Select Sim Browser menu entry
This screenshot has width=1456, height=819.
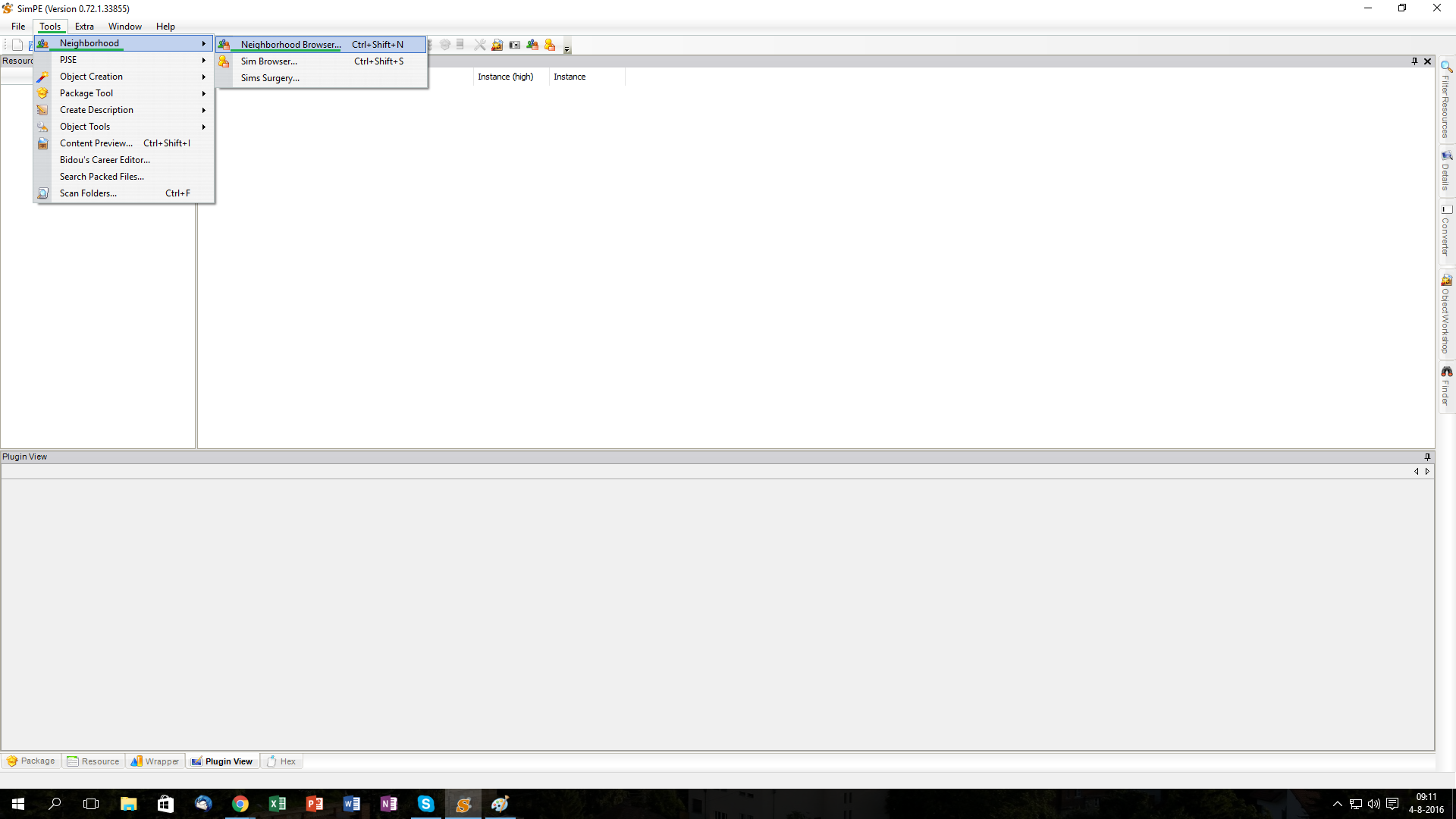[x=268, y=61]
